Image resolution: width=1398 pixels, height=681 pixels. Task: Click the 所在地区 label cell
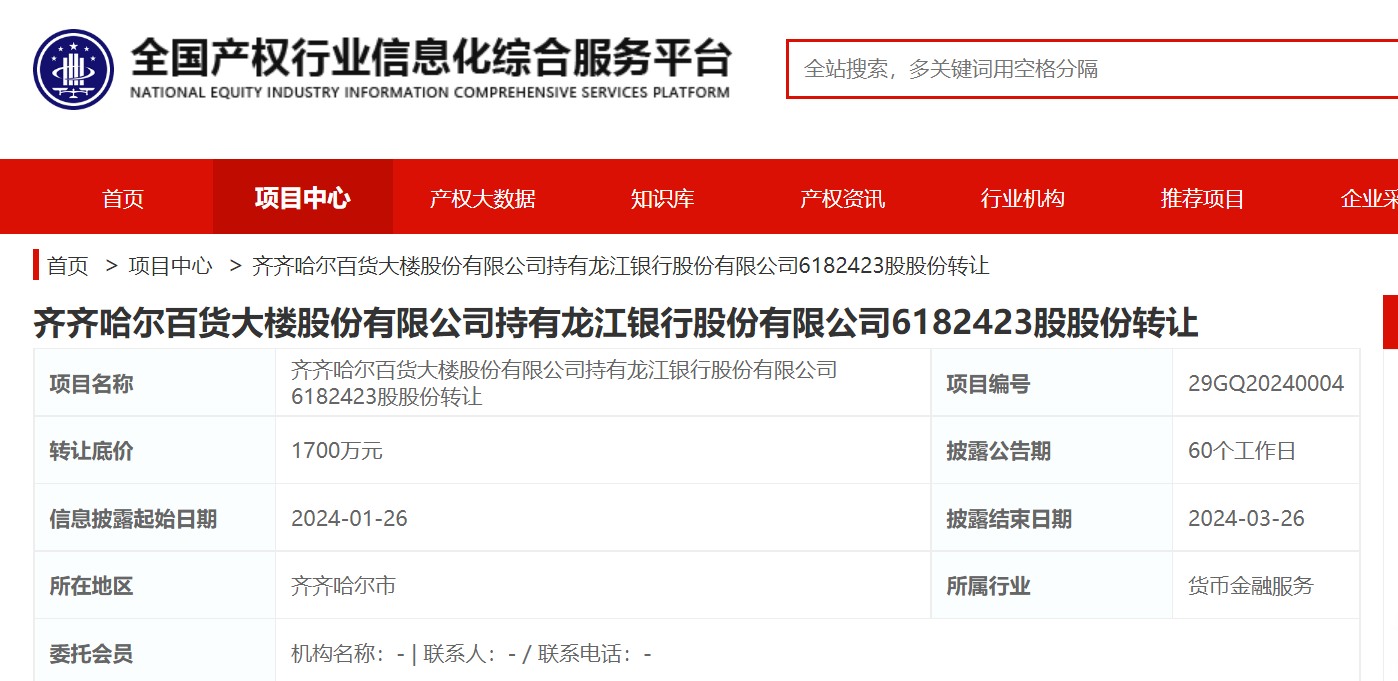tap(155, 586)
